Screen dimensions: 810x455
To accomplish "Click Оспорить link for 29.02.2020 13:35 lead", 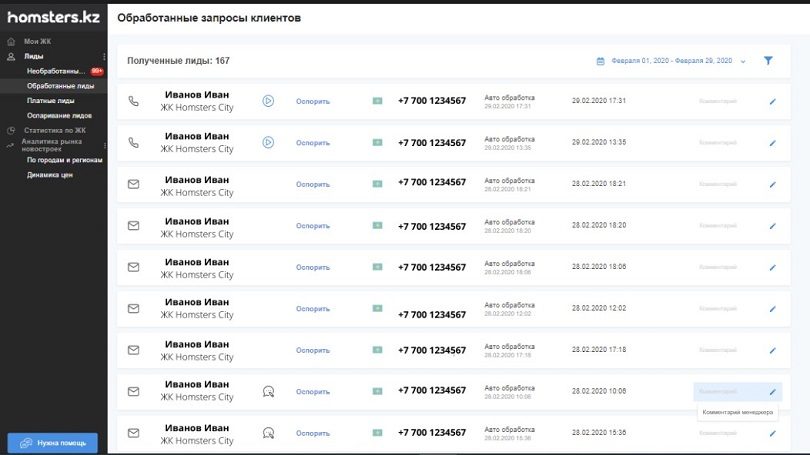I will [313, 143].
